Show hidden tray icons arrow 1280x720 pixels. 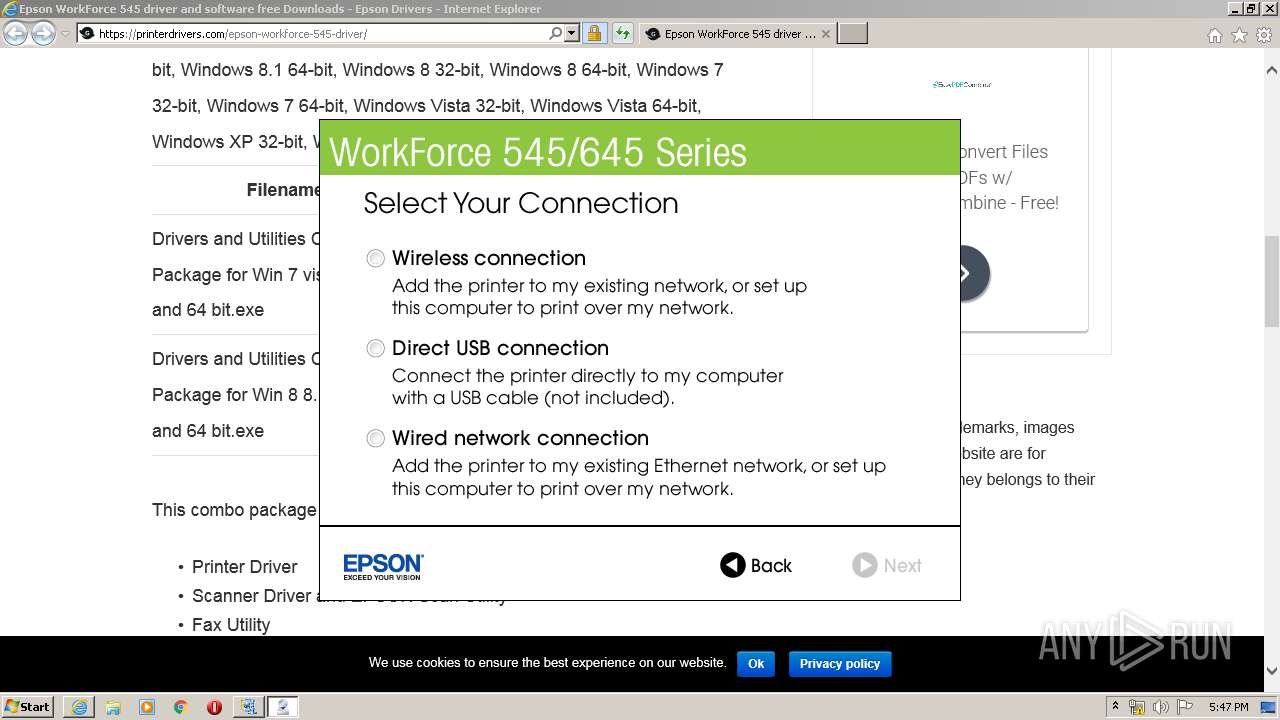tap(1116, 707)
